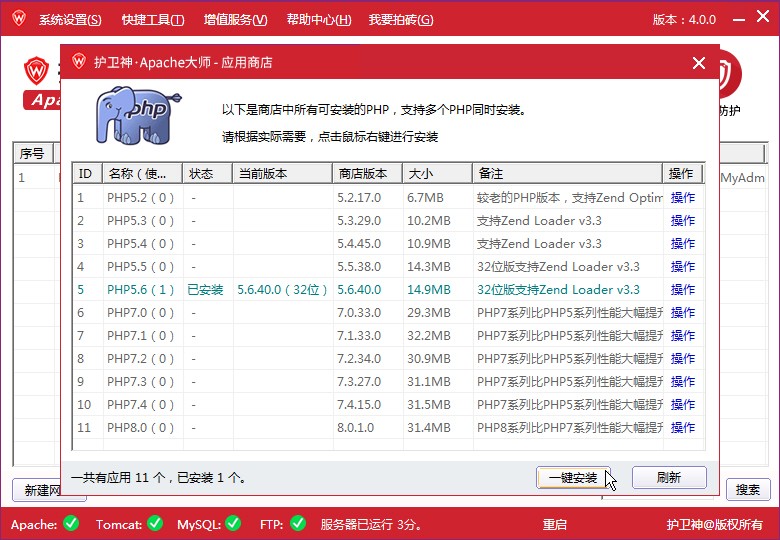Click the green Apache status checkmark
Image resolution: width=780 pixels, height=540 pixels.
click(x=70, y=523)
